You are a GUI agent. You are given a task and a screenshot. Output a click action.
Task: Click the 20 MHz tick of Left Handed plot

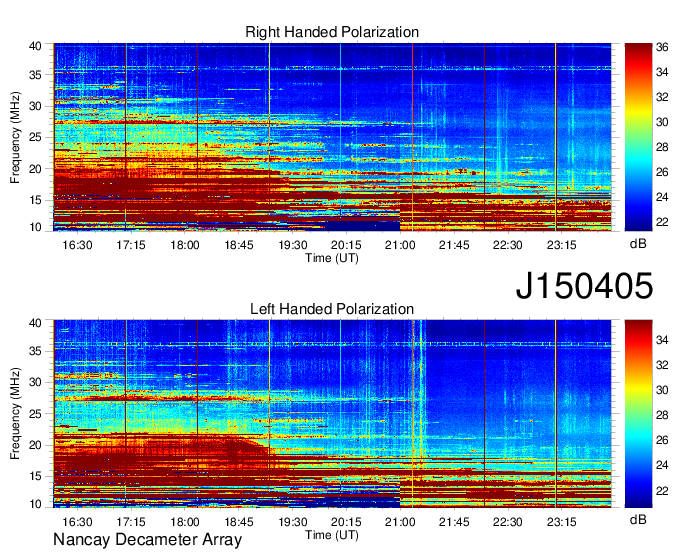(35, 445)
